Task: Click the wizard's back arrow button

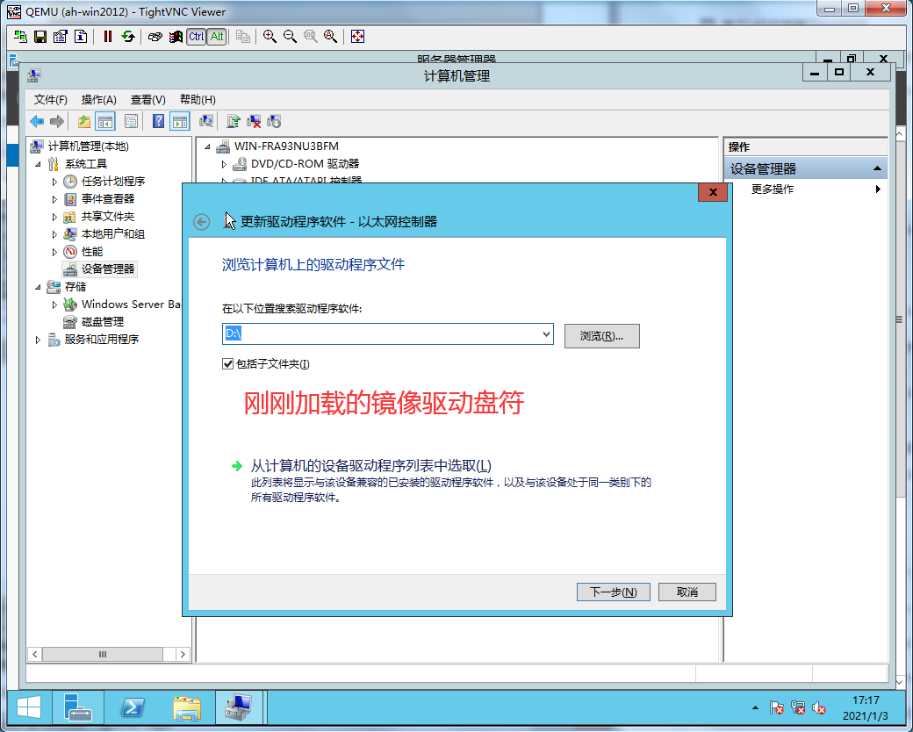Action: tap(202, 222)
